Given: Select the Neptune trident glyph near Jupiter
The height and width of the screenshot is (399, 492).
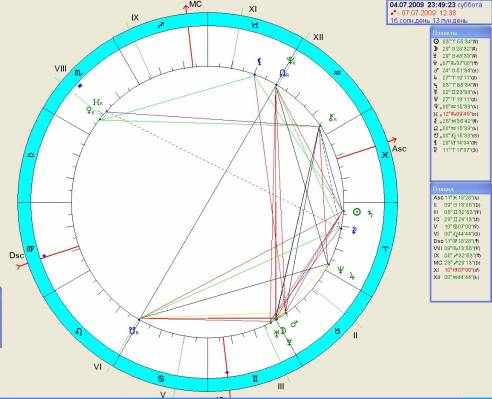Looking at the screenshot, I should 340,269.
